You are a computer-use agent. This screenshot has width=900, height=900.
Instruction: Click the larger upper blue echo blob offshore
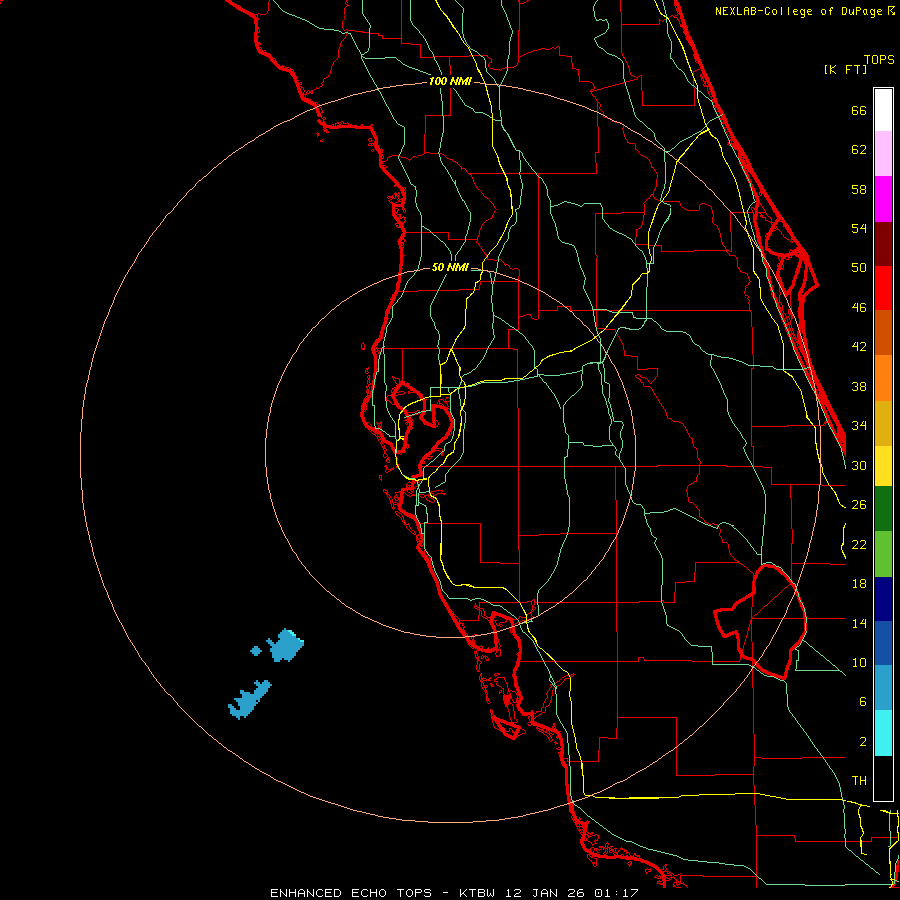[x=285, y=646]
